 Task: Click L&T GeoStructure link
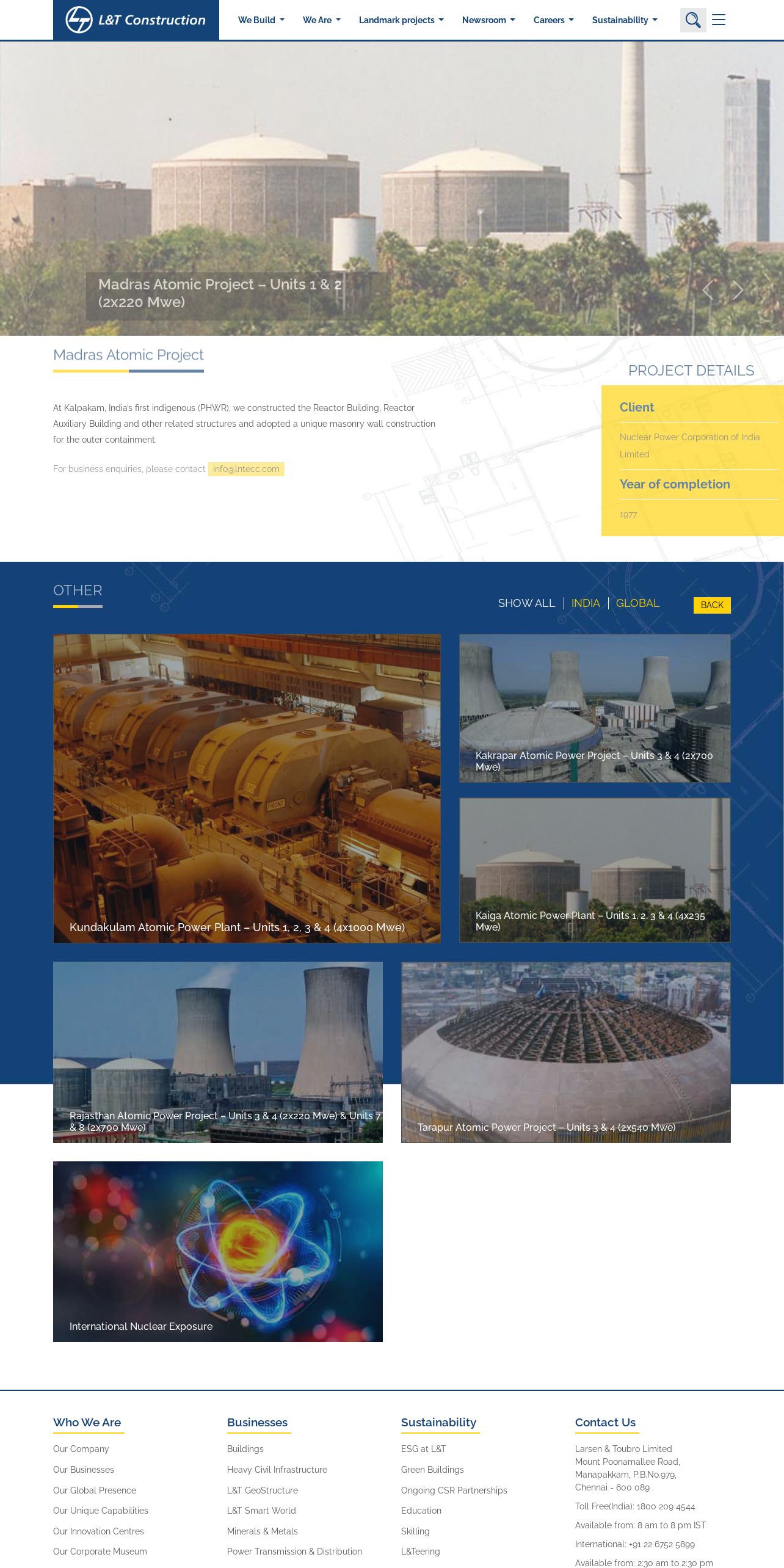tap(263, 1490)
